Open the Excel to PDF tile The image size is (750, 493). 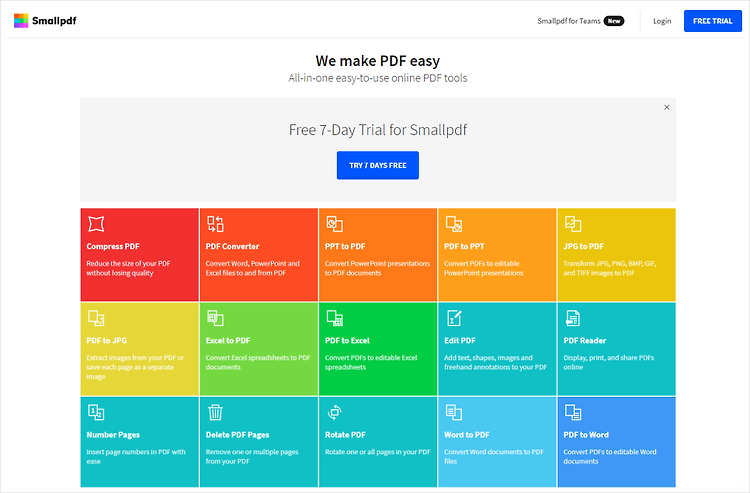point(259,349)
